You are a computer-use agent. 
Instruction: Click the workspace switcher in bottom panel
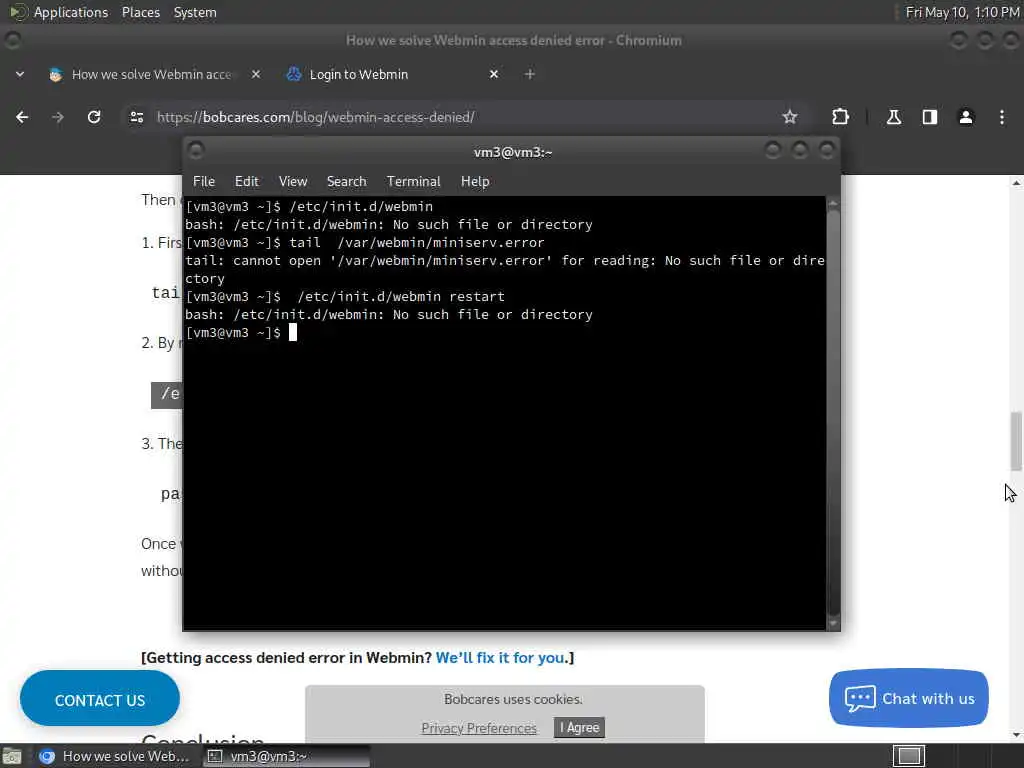tap(909, 756)
